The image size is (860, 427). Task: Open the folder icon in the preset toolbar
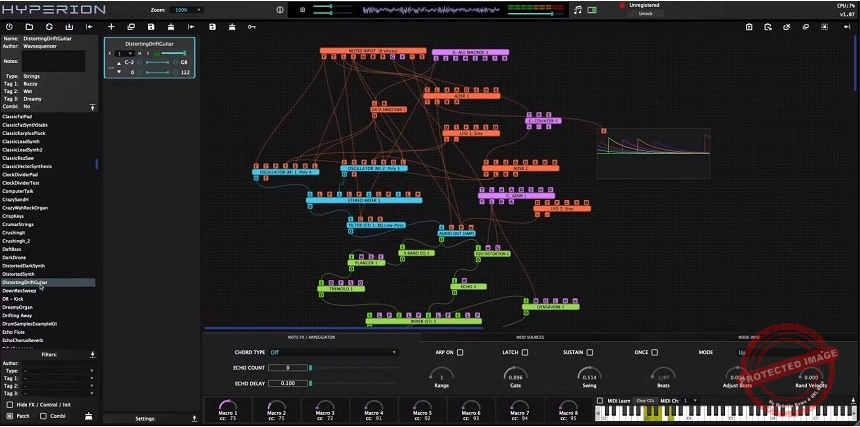[x=29, y=27]
